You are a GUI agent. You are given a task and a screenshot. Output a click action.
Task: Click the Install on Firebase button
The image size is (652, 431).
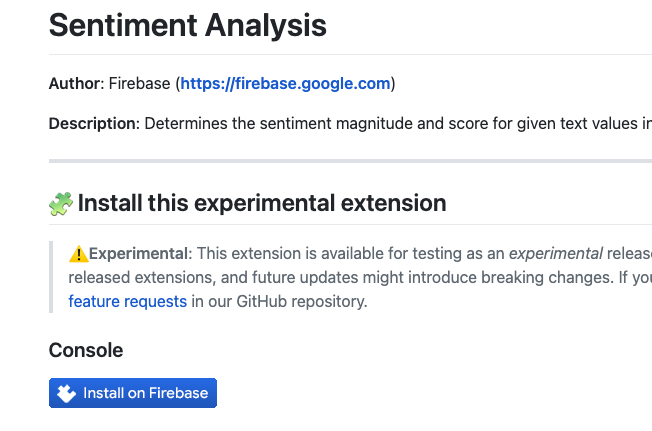(x=133, y=393)
